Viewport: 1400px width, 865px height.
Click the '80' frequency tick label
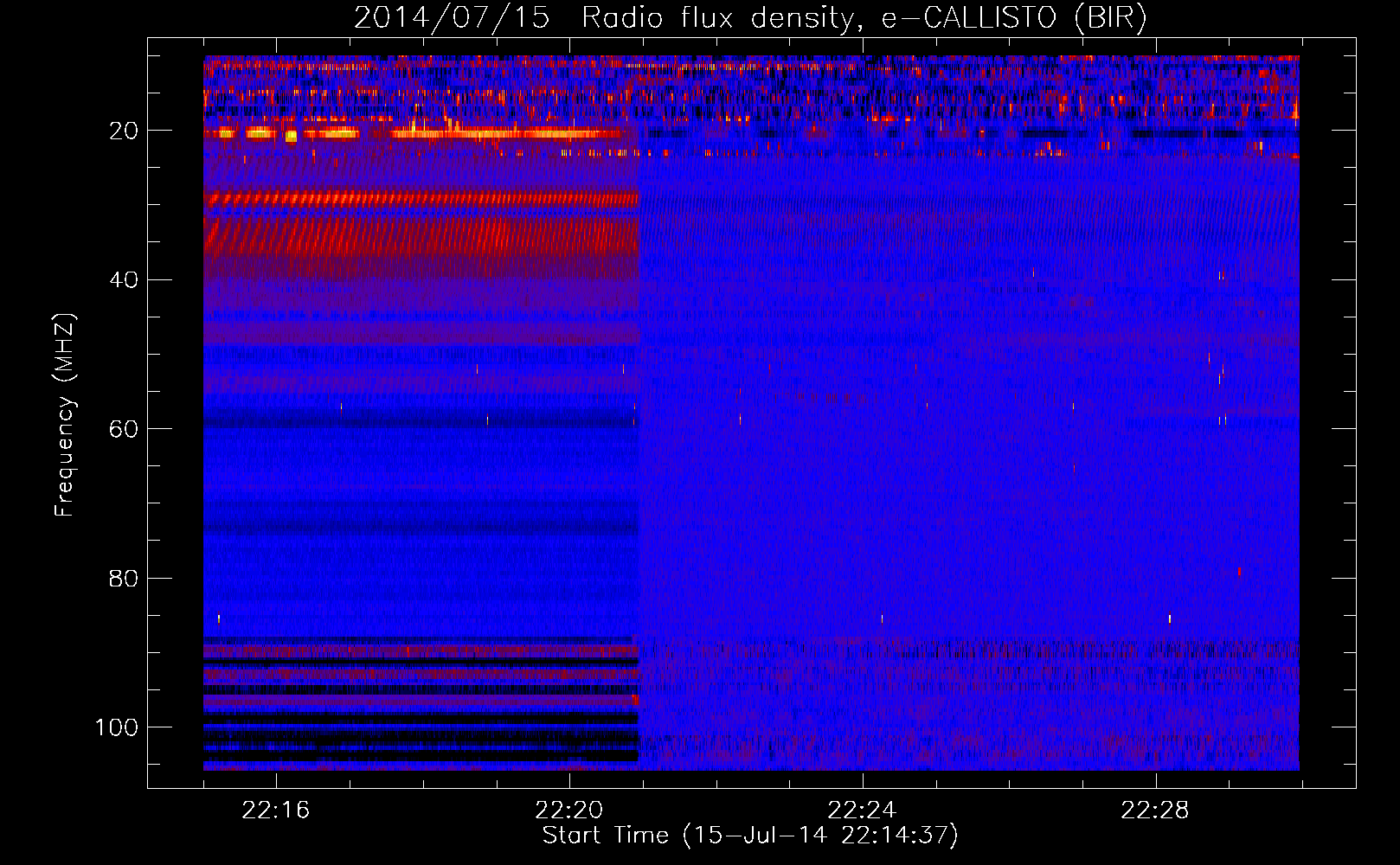pyautogui.click(x=124, y=579)
